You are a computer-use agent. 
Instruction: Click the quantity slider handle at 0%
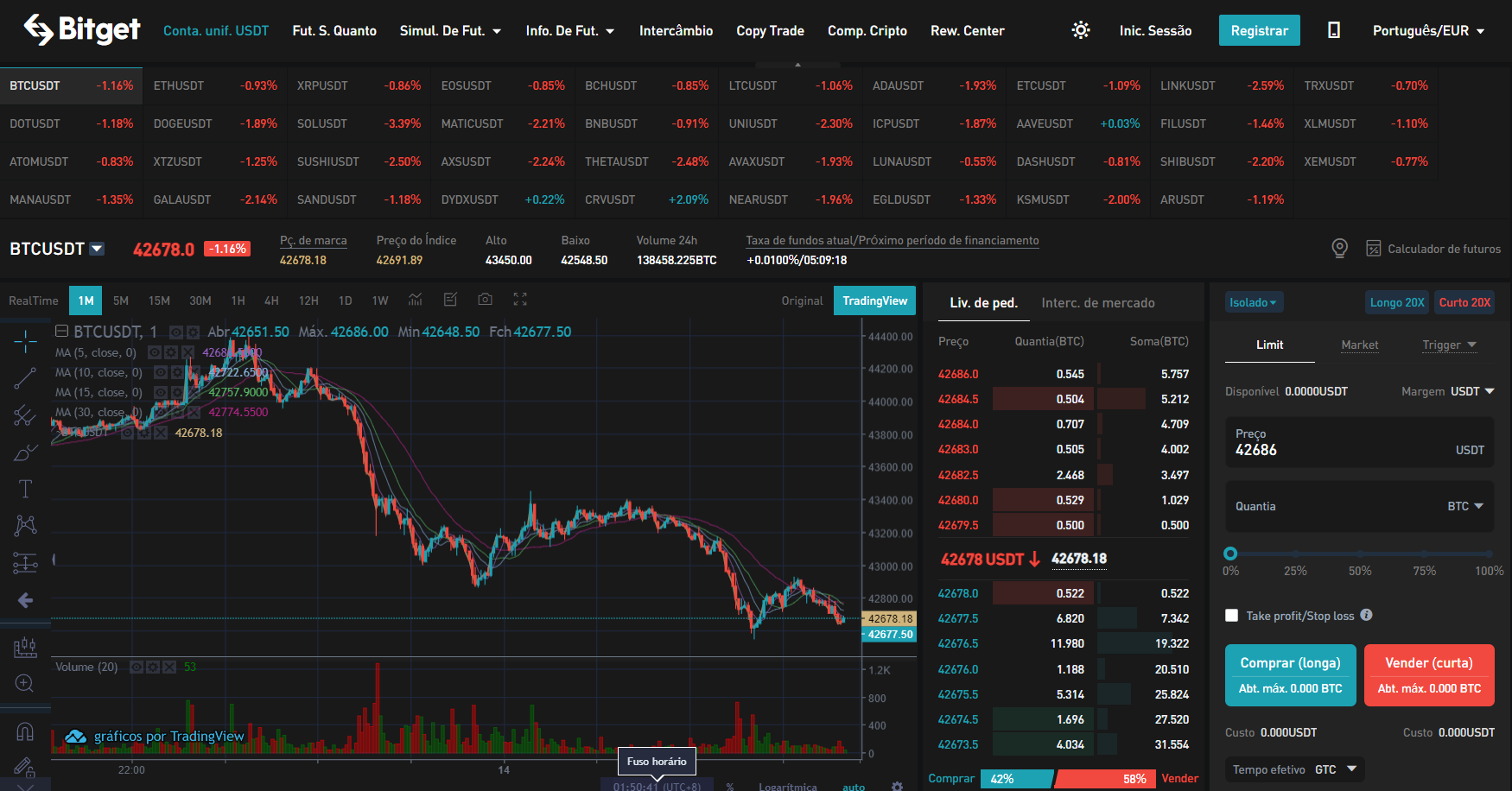tap(1230, 554)
